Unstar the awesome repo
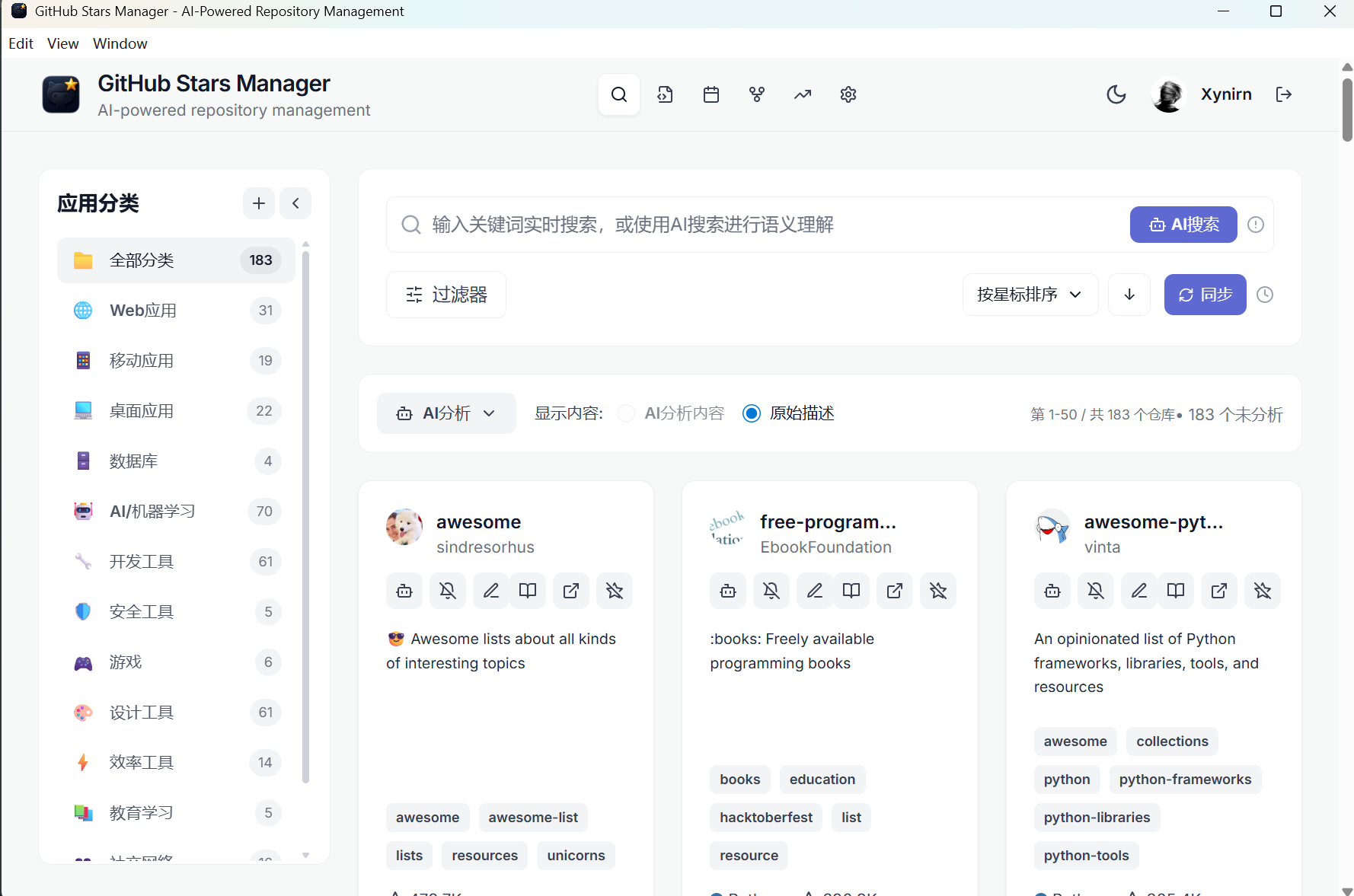This screenshot has width=1354, height=896. pos(615,591)
